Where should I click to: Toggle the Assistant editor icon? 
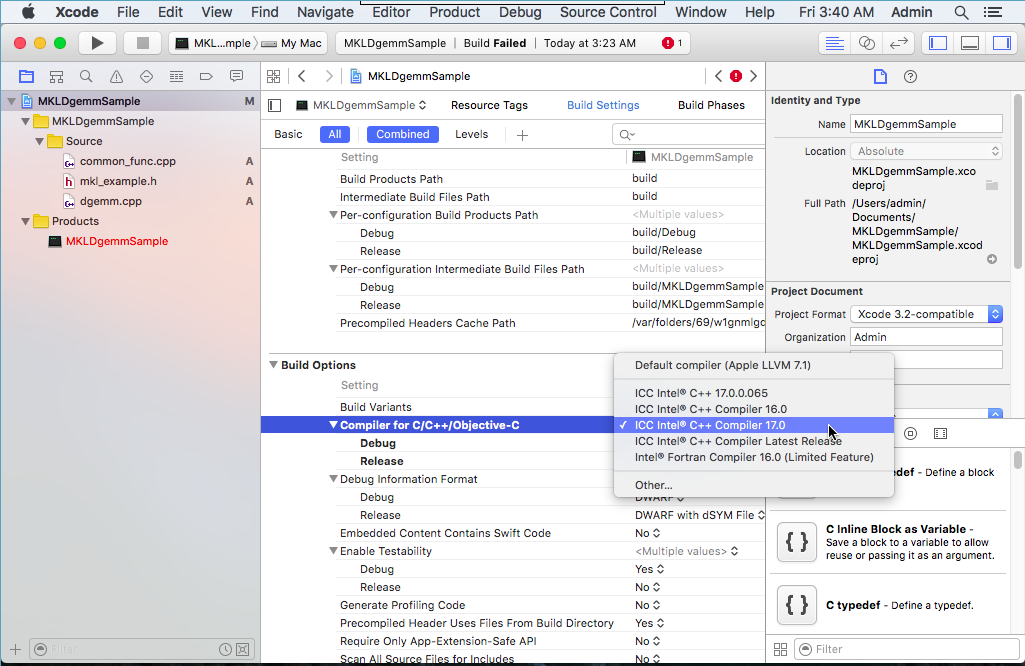pos(866,43)
